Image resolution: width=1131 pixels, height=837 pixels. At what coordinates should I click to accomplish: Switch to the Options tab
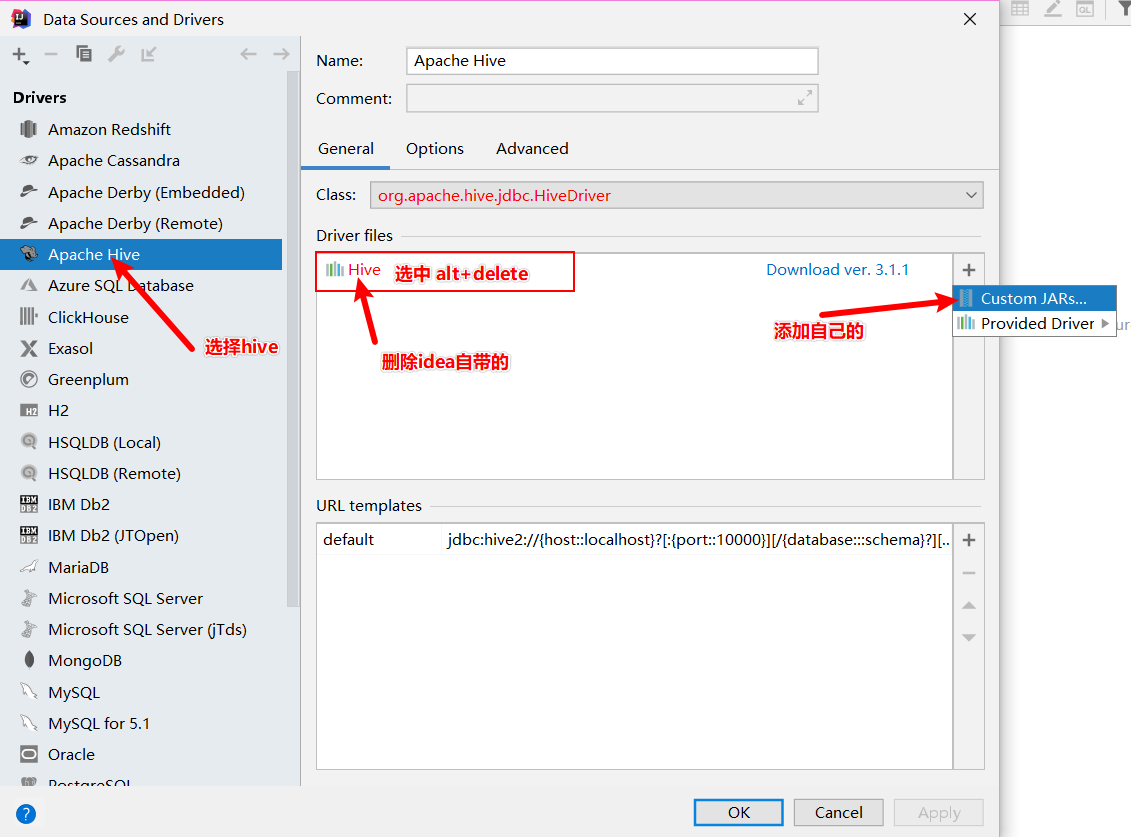[434, 148]
